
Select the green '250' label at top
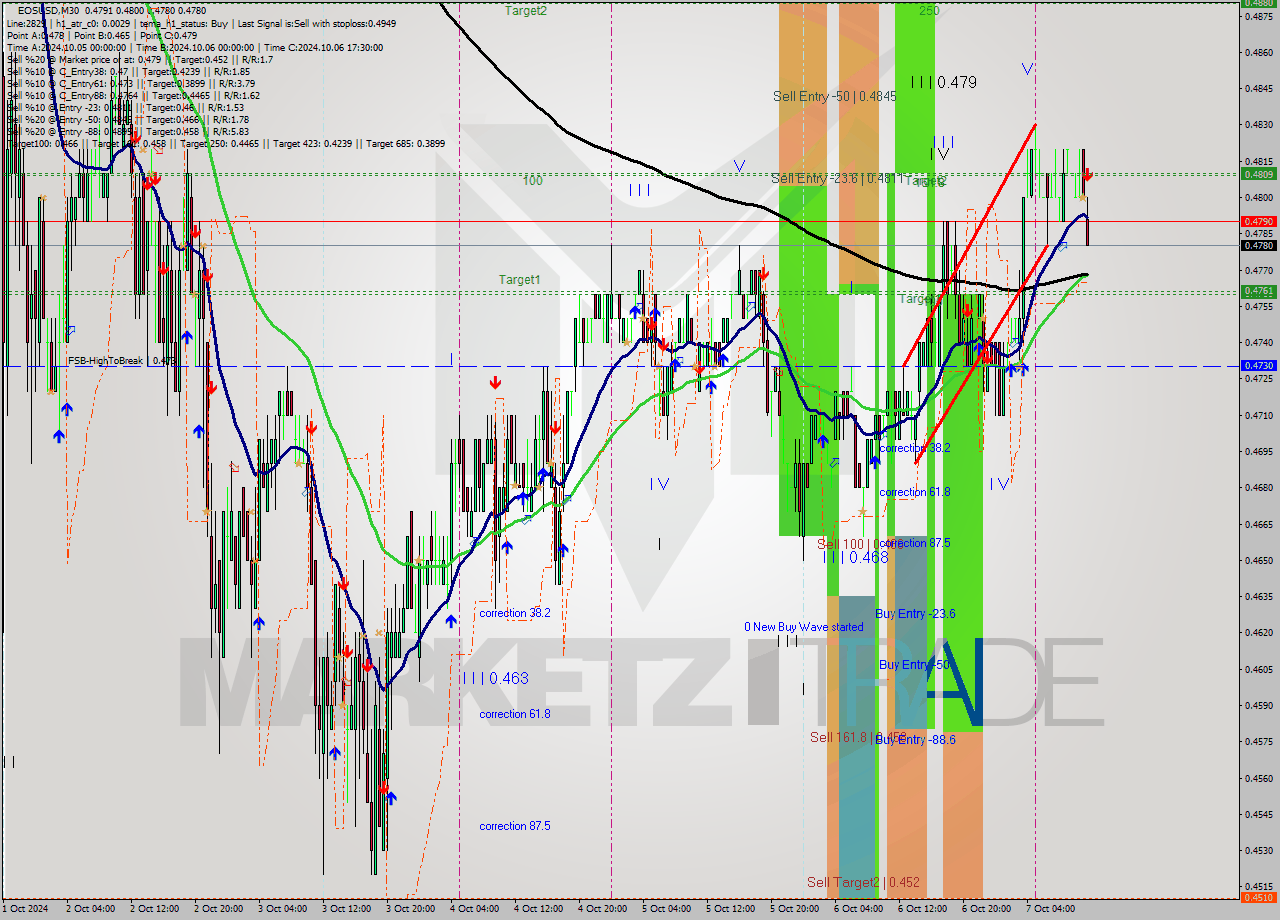click(928, 10)
